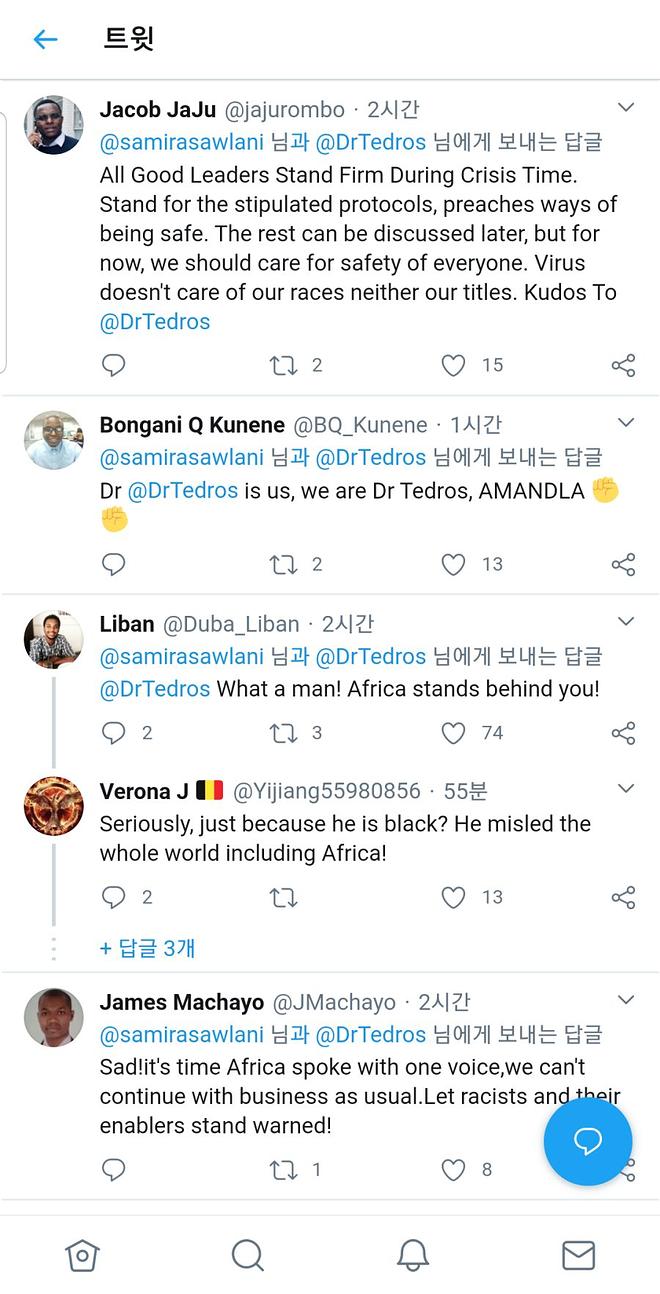Open Liban's profile picture
Screen dimensions: 660x1294
tap(54, 639)
